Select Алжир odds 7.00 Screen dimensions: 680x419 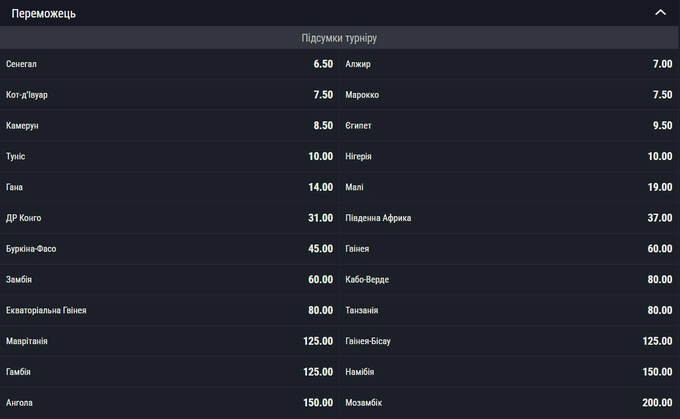click(509, 64)
